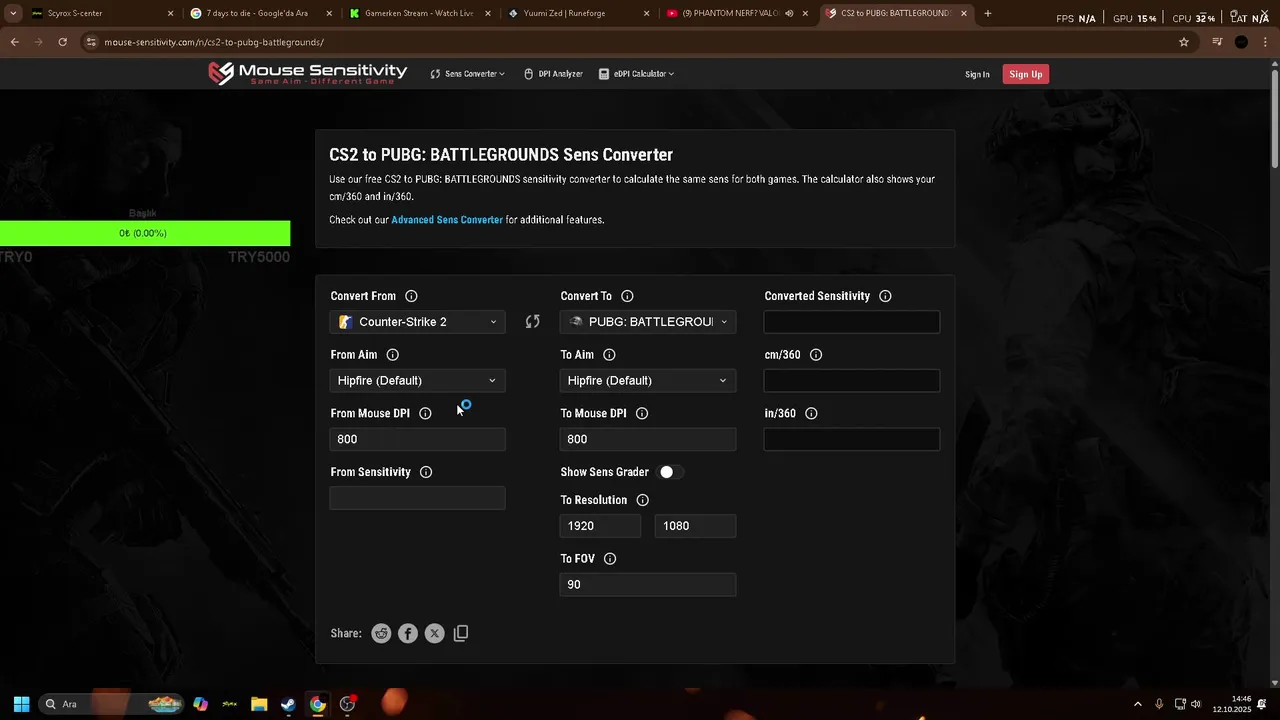
Task: Open the Counter-Strike 2 game dropdown
Action: (x=418, y=322)
